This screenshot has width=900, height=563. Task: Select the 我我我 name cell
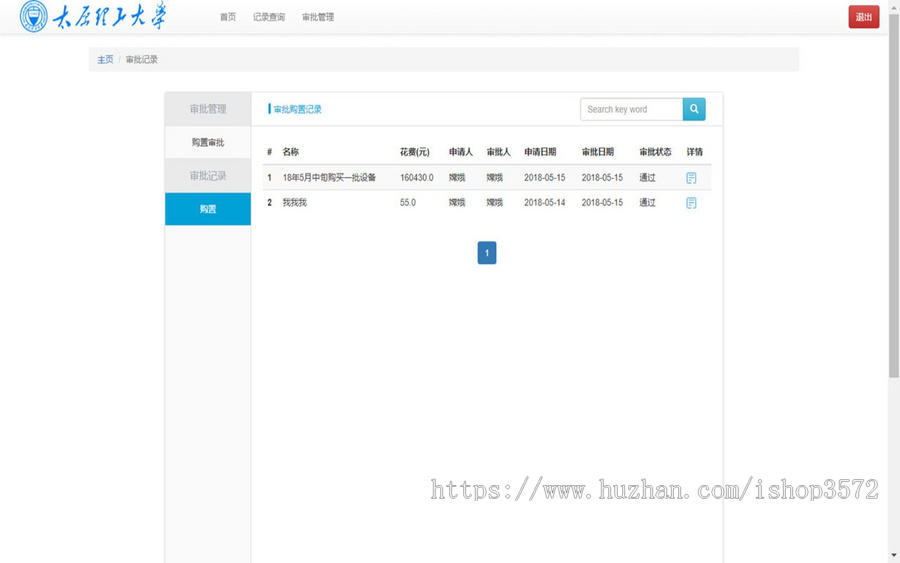coord(294,203)
